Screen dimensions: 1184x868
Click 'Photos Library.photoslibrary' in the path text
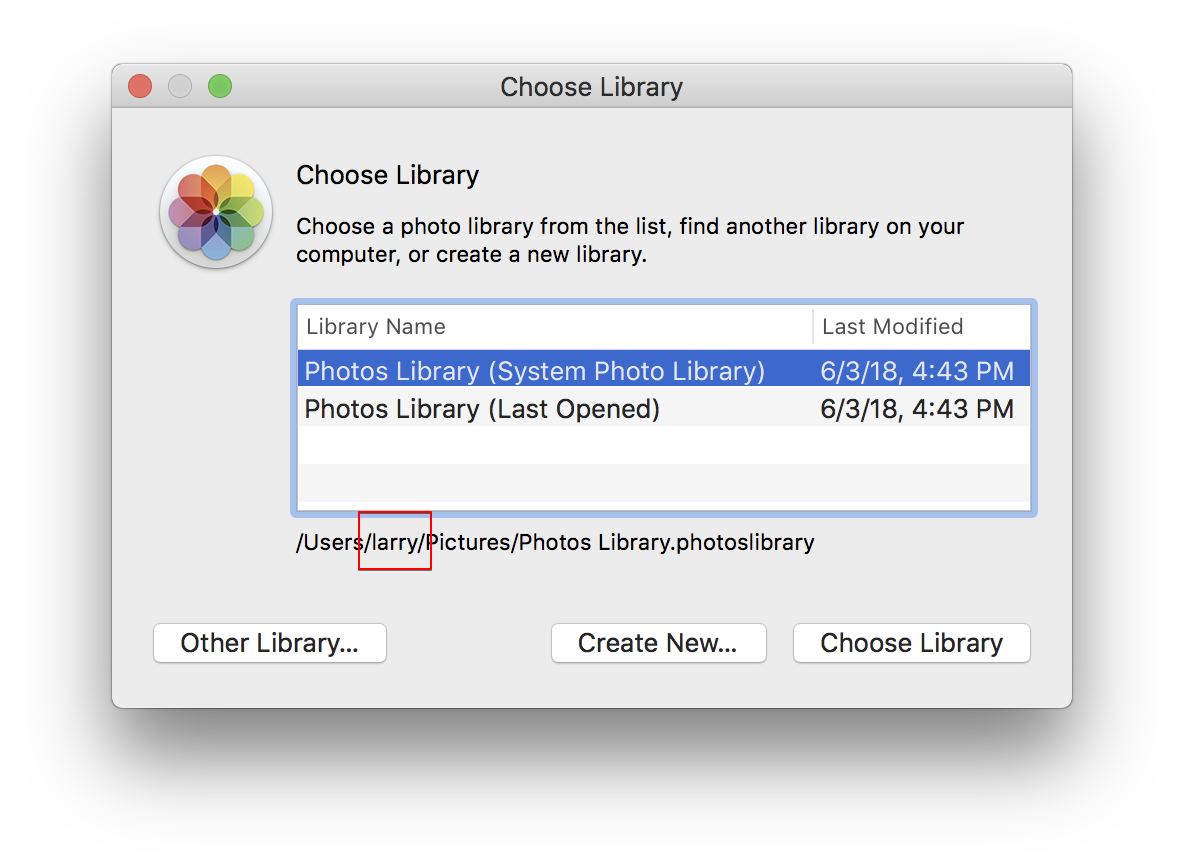[666, 543]
